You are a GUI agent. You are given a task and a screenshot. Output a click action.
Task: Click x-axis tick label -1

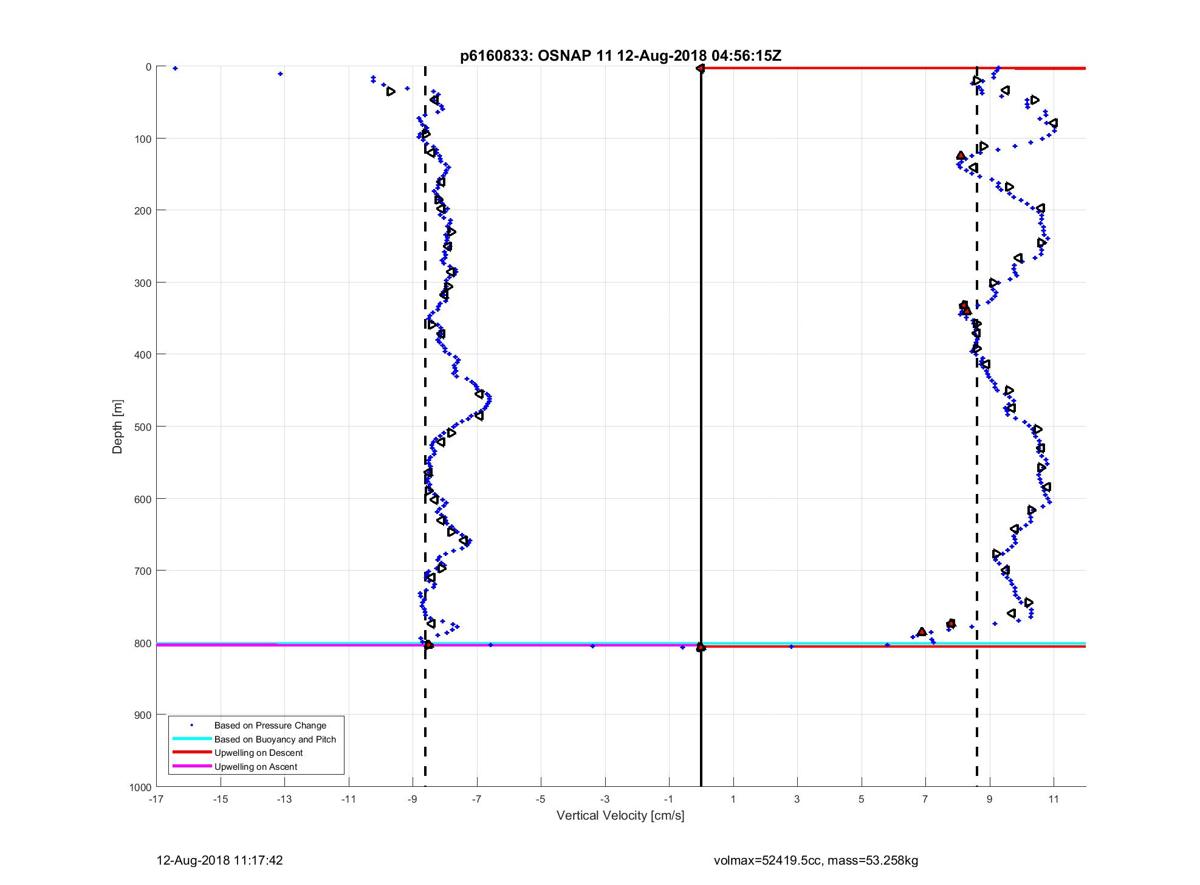click(x=668, y=799)
